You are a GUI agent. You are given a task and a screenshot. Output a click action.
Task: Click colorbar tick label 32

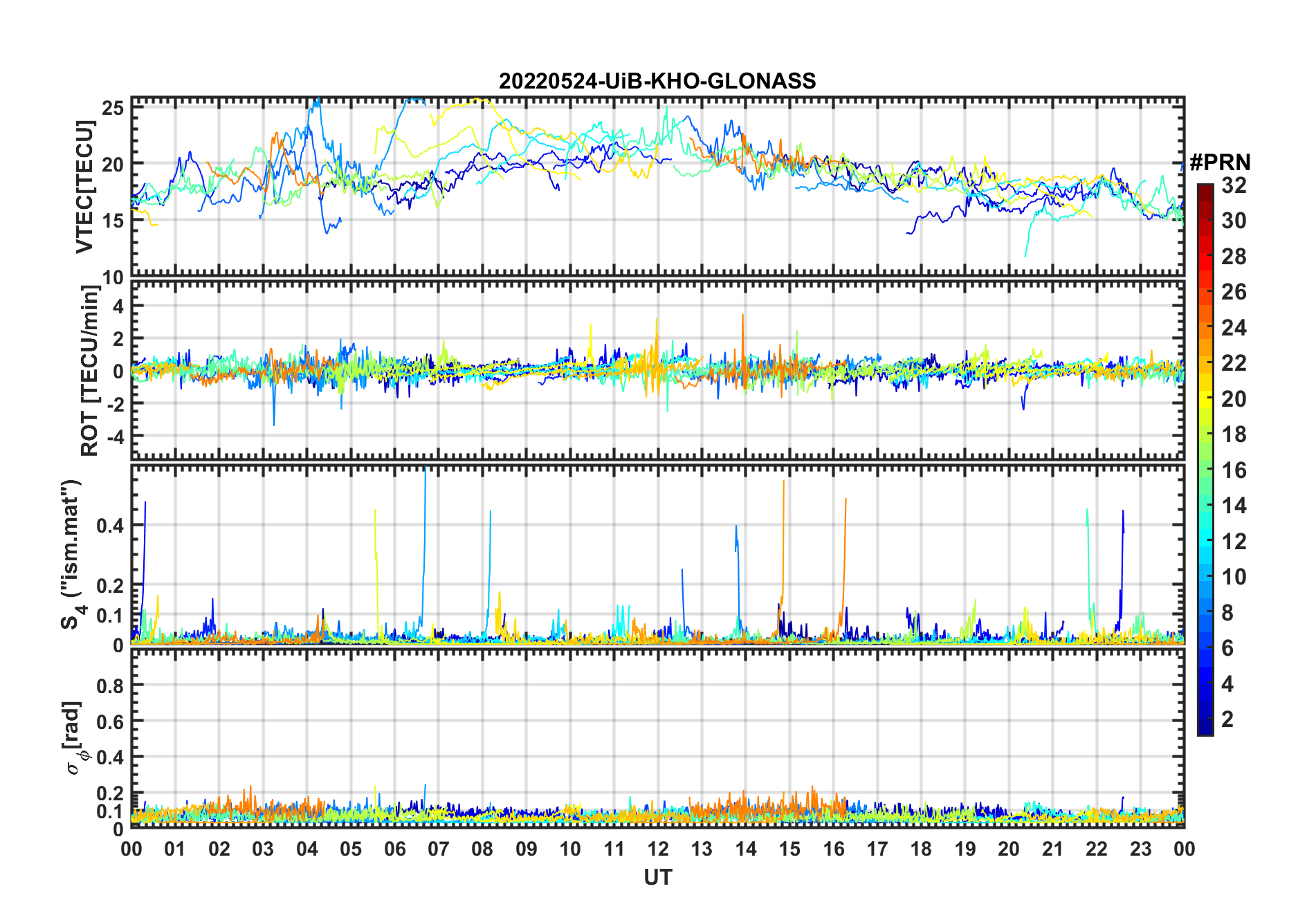1234,185
